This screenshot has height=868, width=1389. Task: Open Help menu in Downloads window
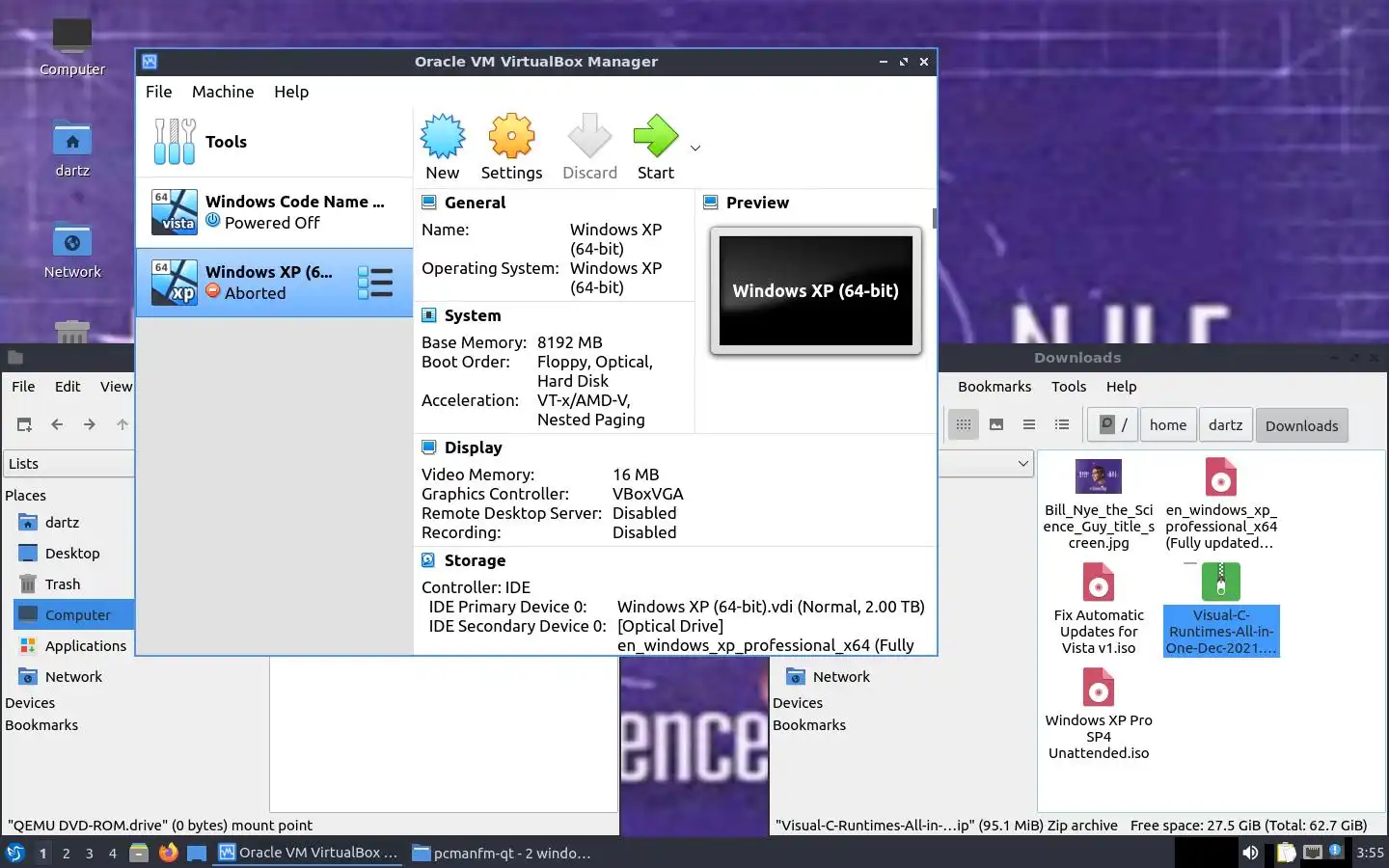tap(1121, 386)
